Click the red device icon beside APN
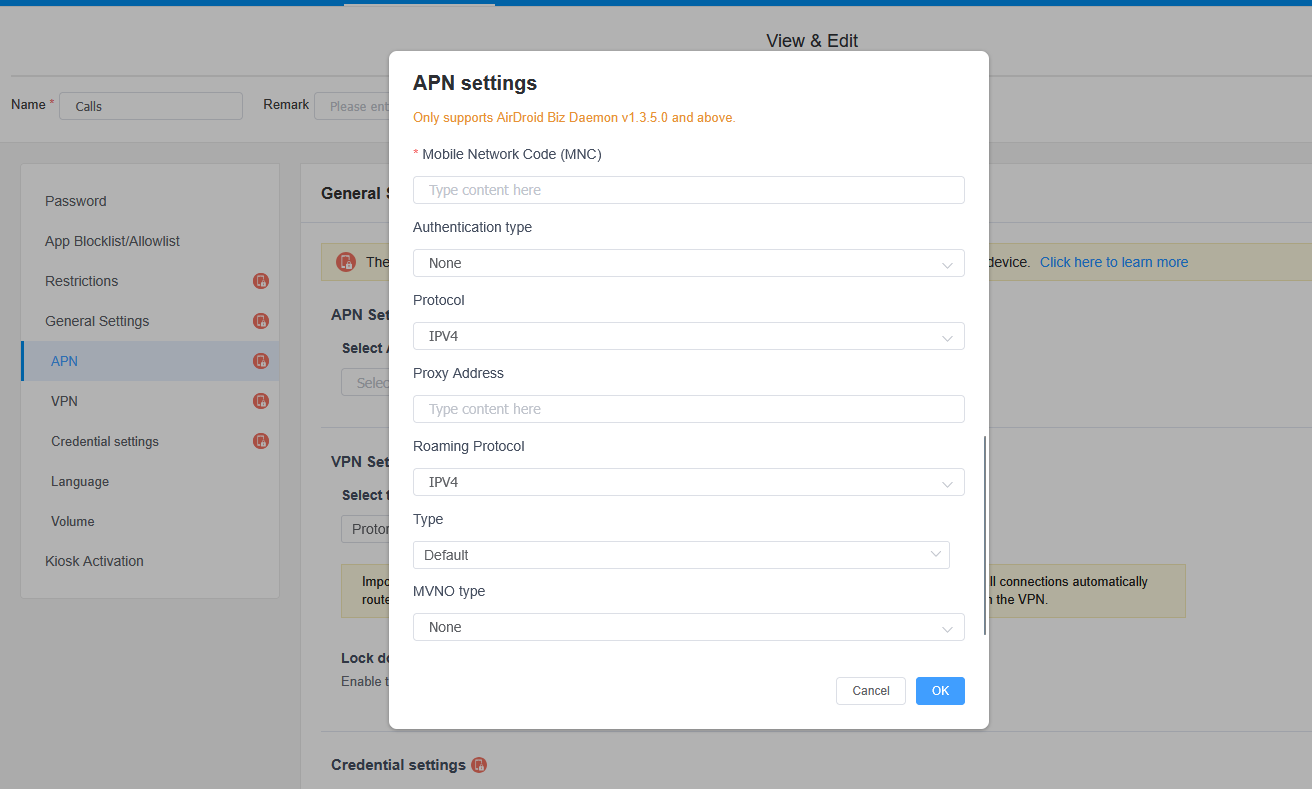This screenshot has height=789, width=1312. pyautogui.click(x=261, y=361)
